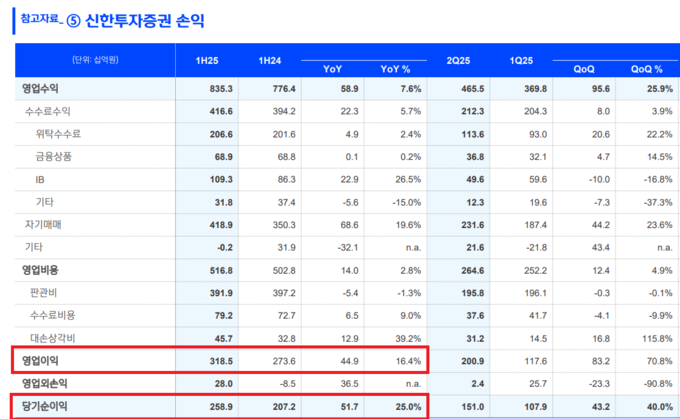Click -8.5 in the 영업외손익 row
Viewport: 680px width, 419px height.
pyautogui.click(x=288, y=384)
